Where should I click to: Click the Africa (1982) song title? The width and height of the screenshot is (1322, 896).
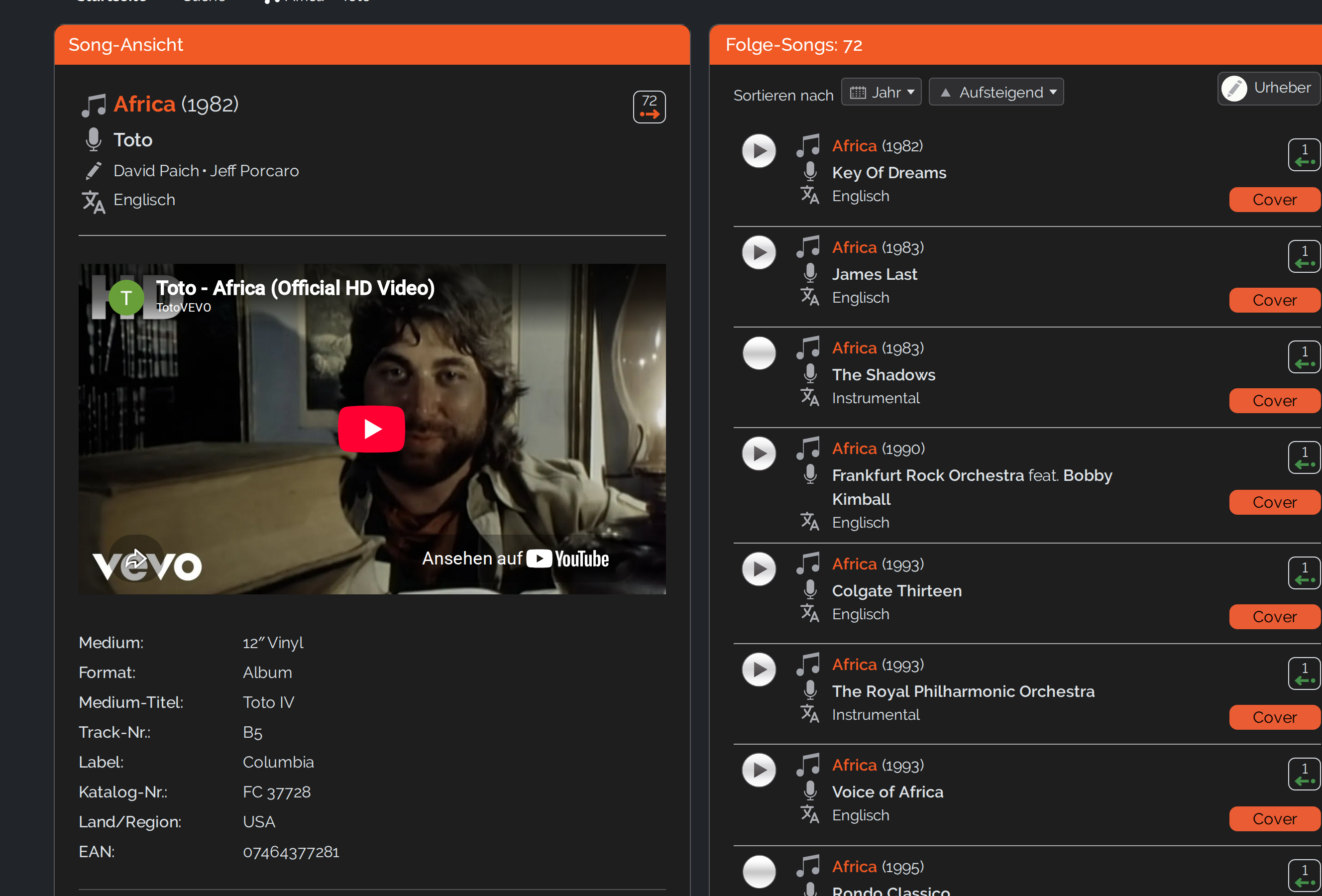tap(144, 104)
